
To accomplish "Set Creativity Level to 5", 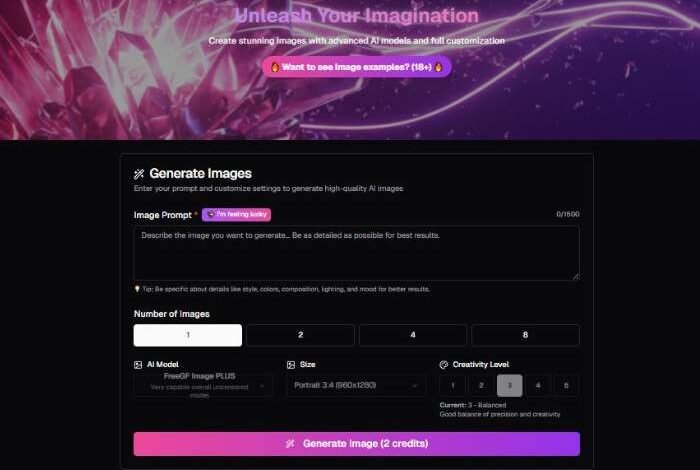I will [566, 386].
